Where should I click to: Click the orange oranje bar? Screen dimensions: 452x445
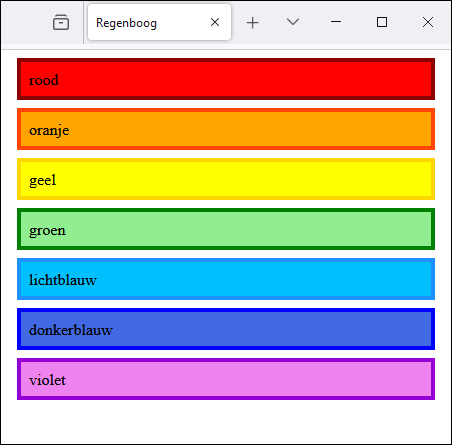pyautogui.click(x=226, y=129)
